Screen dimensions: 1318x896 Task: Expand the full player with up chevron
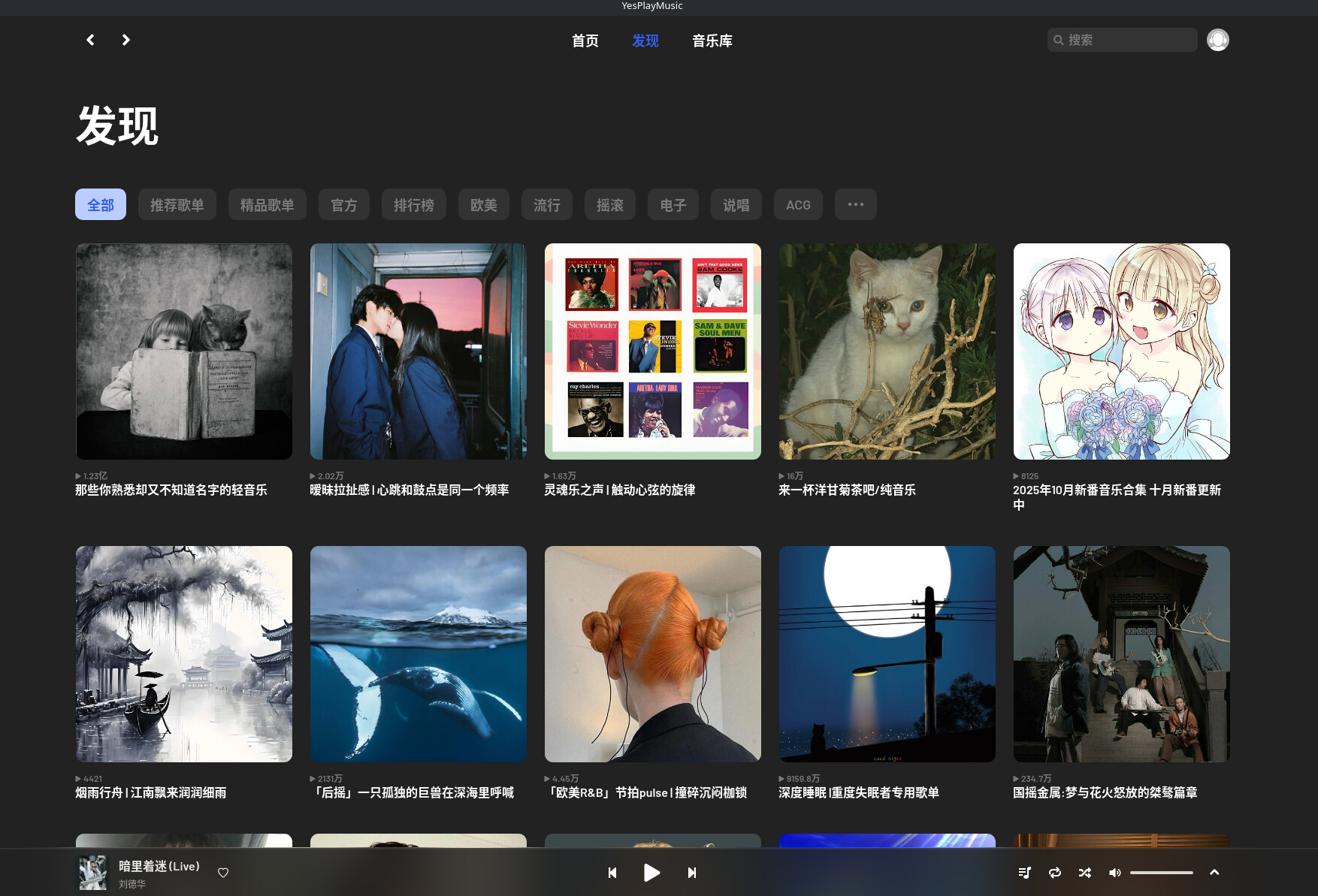point(1214,872)
